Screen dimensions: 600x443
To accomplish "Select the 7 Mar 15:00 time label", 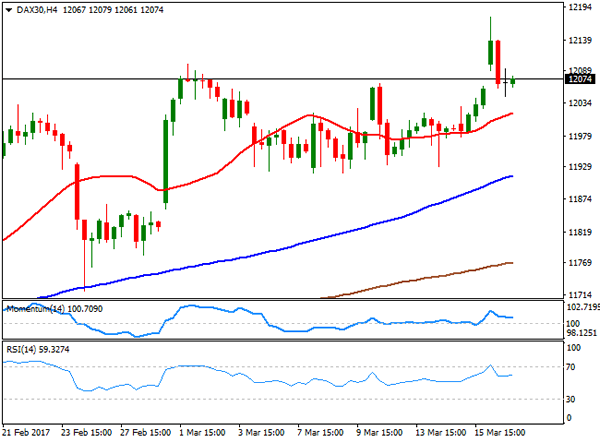I will tap(320, 433).
